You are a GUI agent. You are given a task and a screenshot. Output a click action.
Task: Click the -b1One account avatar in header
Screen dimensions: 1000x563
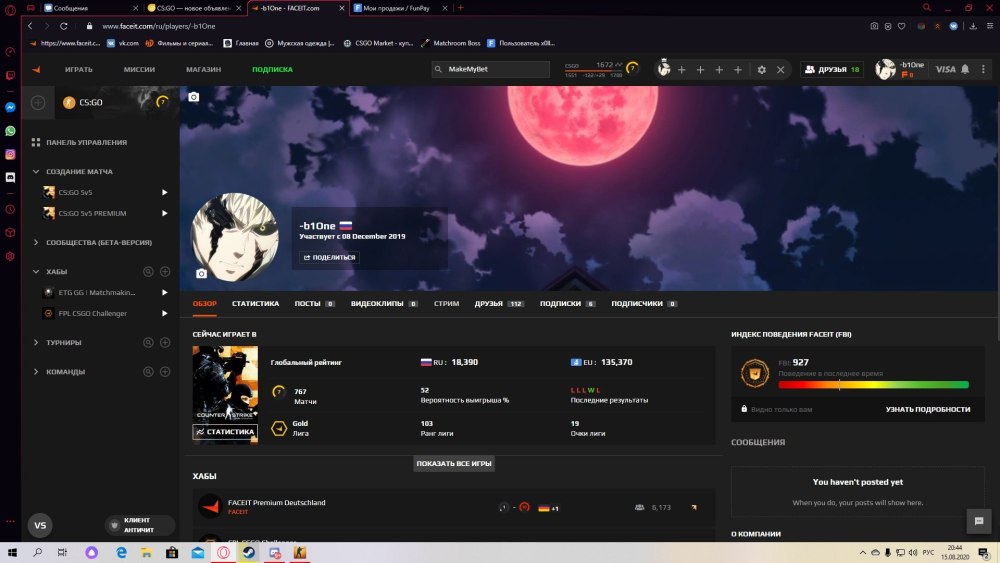point(885,69)
